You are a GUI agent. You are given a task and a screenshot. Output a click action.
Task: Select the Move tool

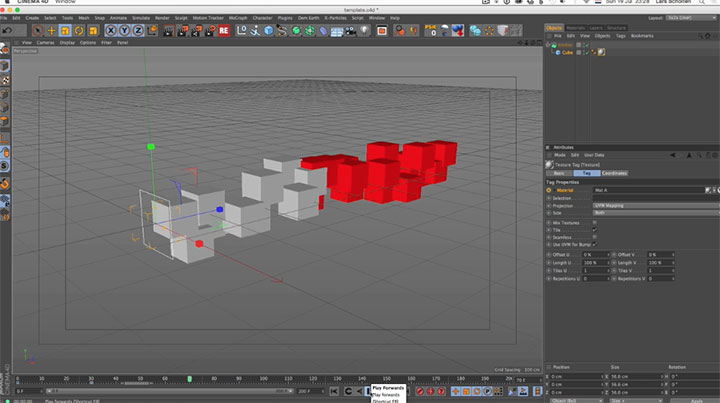point(51,31)
